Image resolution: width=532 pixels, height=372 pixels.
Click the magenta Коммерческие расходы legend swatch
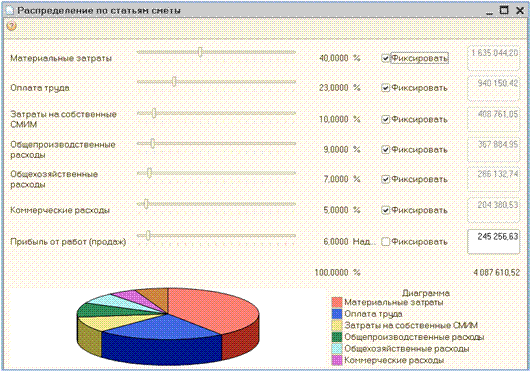click(337, 360)
